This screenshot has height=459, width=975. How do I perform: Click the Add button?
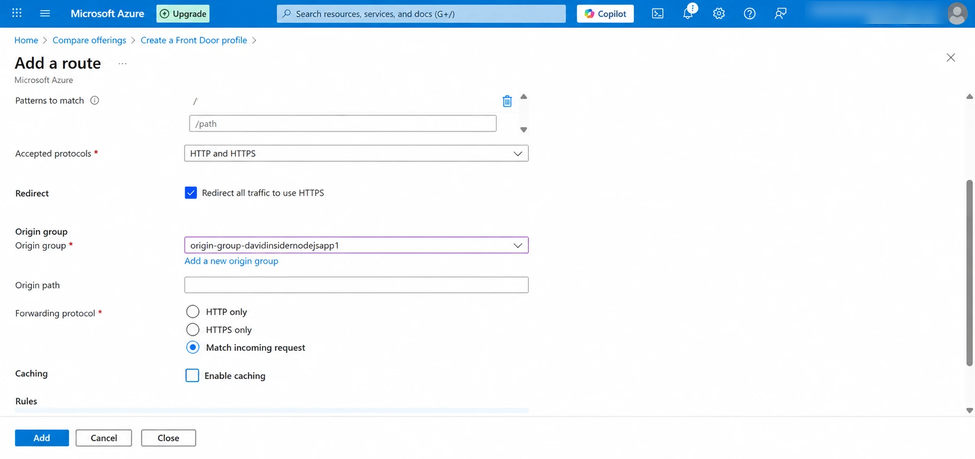42,438
